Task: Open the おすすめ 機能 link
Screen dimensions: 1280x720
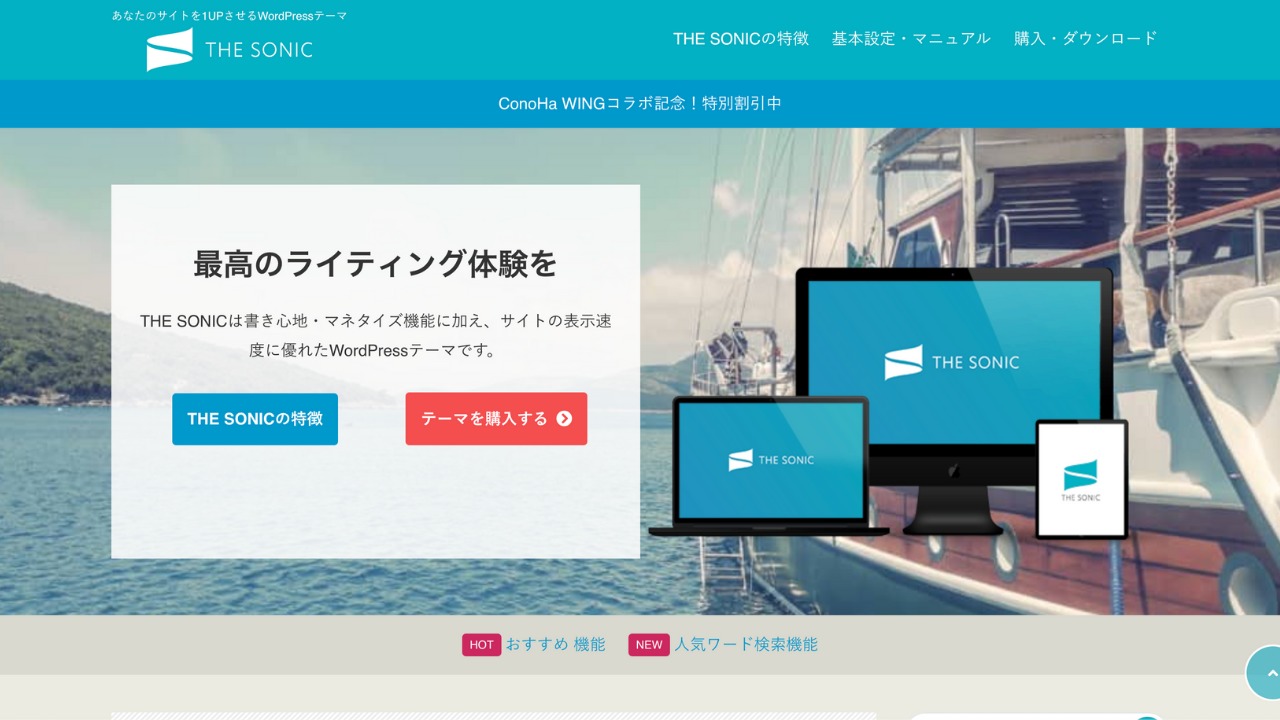Action: point(555,644)
